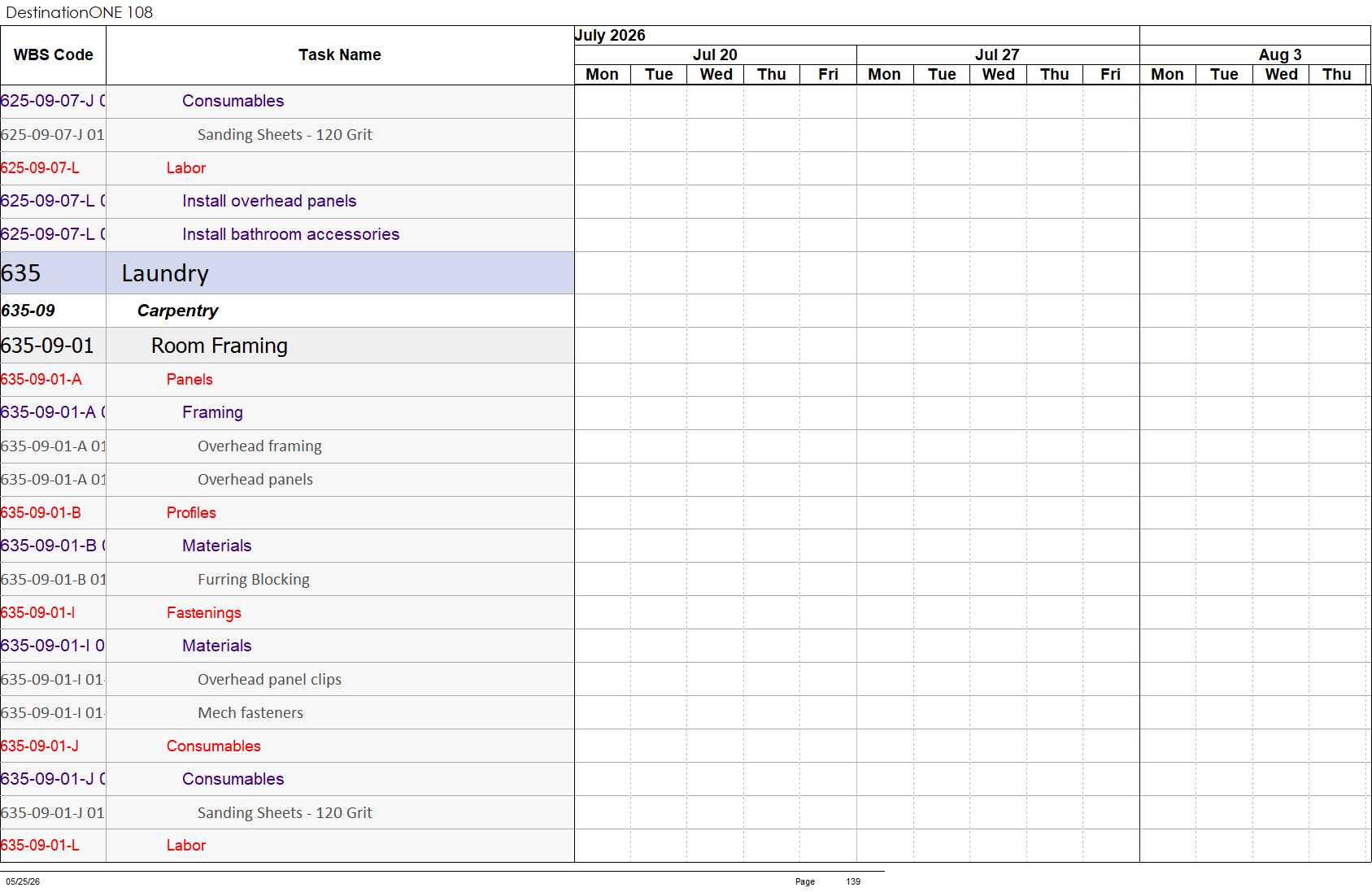
Task: Click Thu under Jul 27
Action: tap(1055, 75)
